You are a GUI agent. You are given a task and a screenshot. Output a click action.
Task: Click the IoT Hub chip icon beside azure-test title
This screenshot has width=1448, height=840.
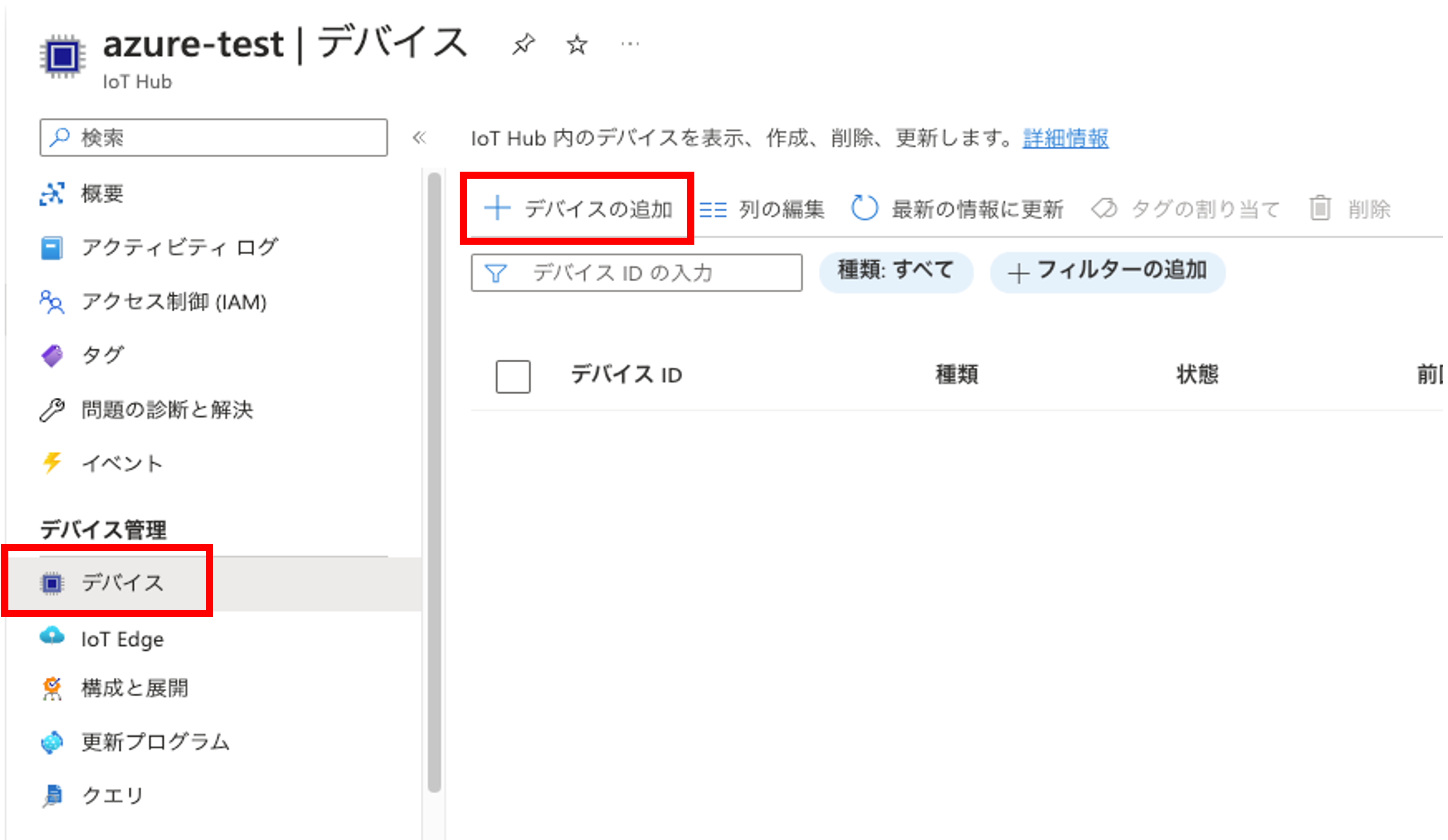click(62, 56)
